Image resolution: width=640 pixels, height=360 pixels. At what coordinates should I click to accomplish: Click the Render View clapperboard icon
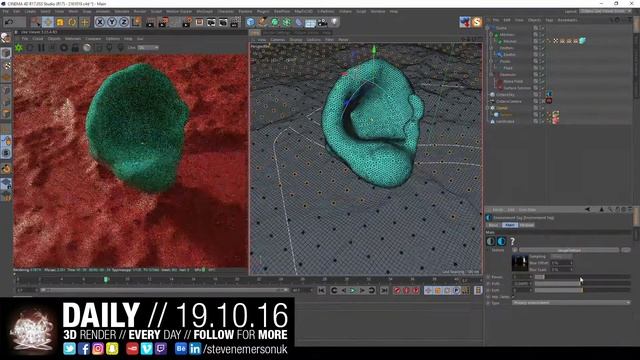tap(150, 22)
